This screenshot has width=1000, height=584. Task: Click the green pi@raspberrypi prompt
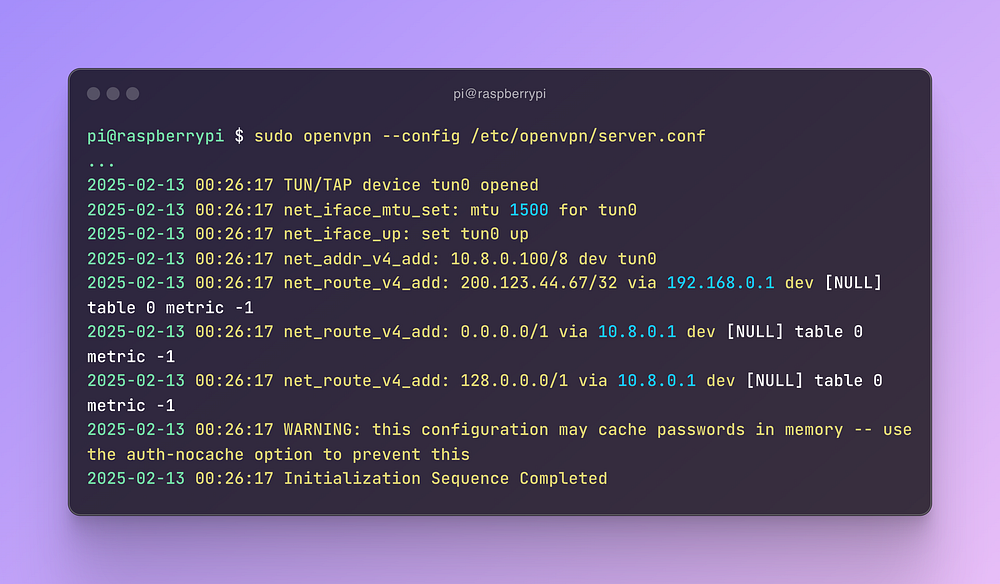click(x=156, y=136)
